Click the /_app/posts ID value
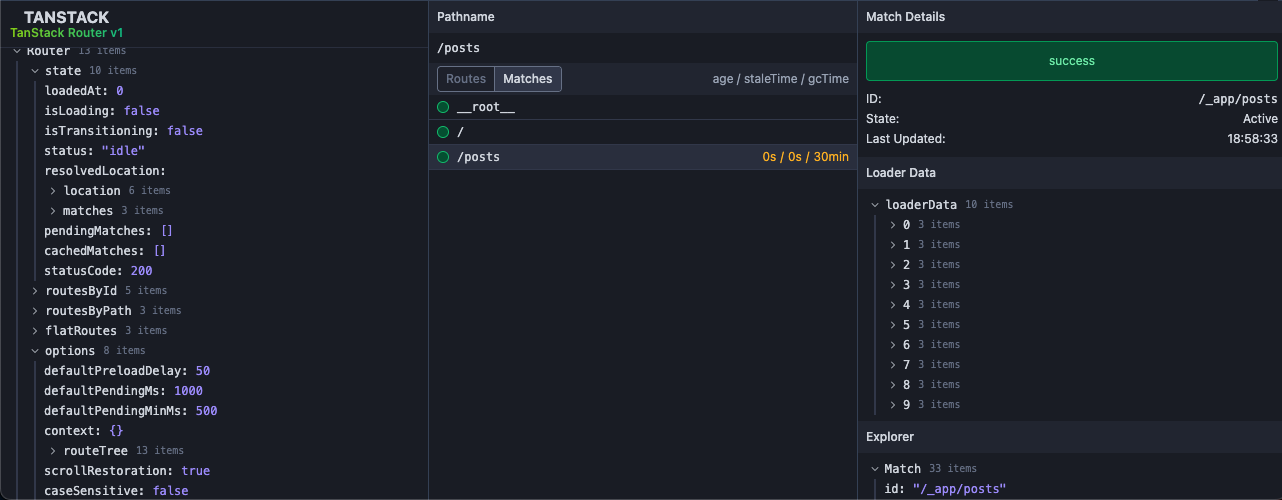The image size is (1282, 500). pyautogui.click(x=1238, y=99)
